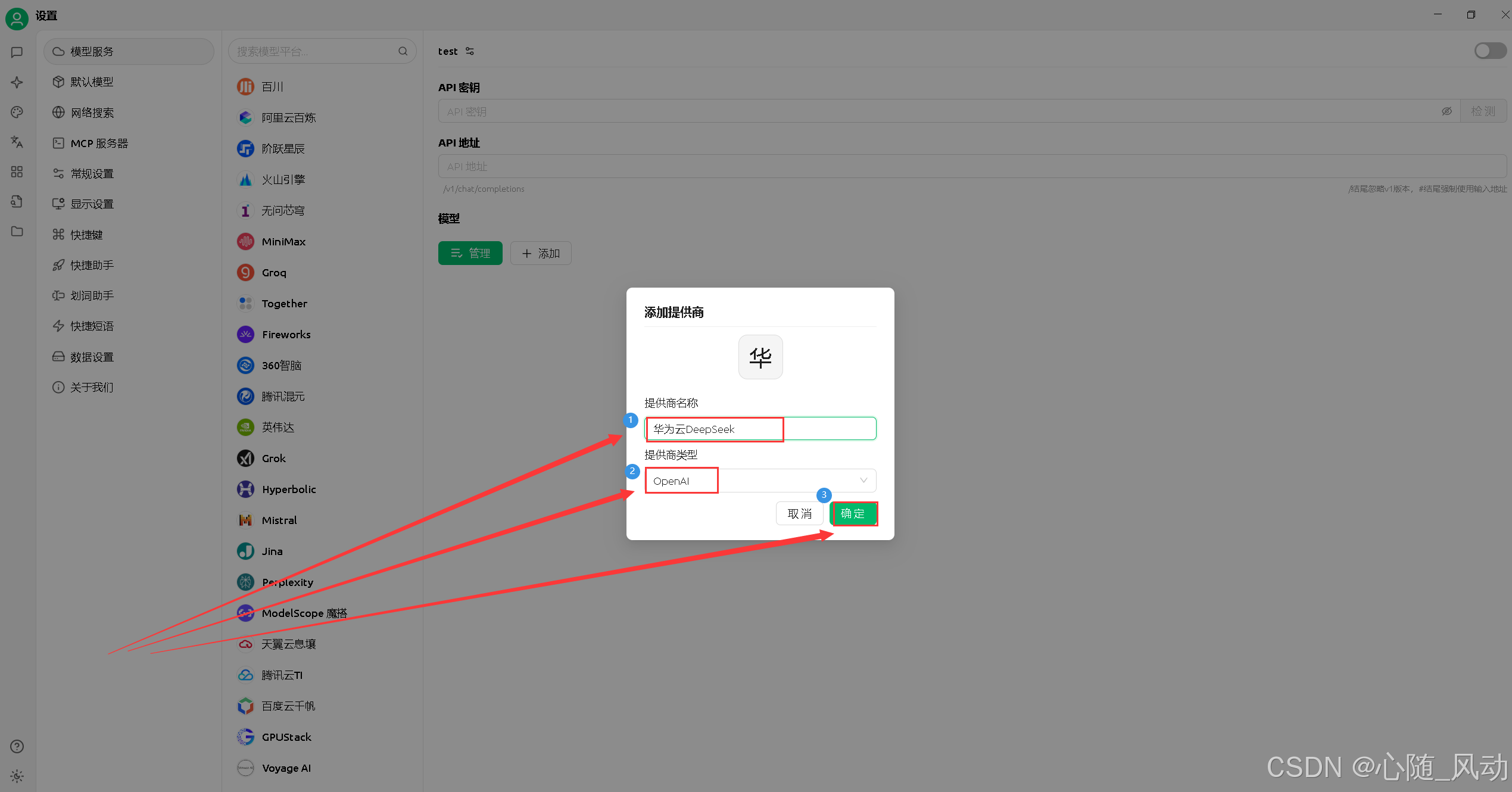1512x792 pixels.
Task: Click the green 确定 button
Action: click(x=853, y=513)
